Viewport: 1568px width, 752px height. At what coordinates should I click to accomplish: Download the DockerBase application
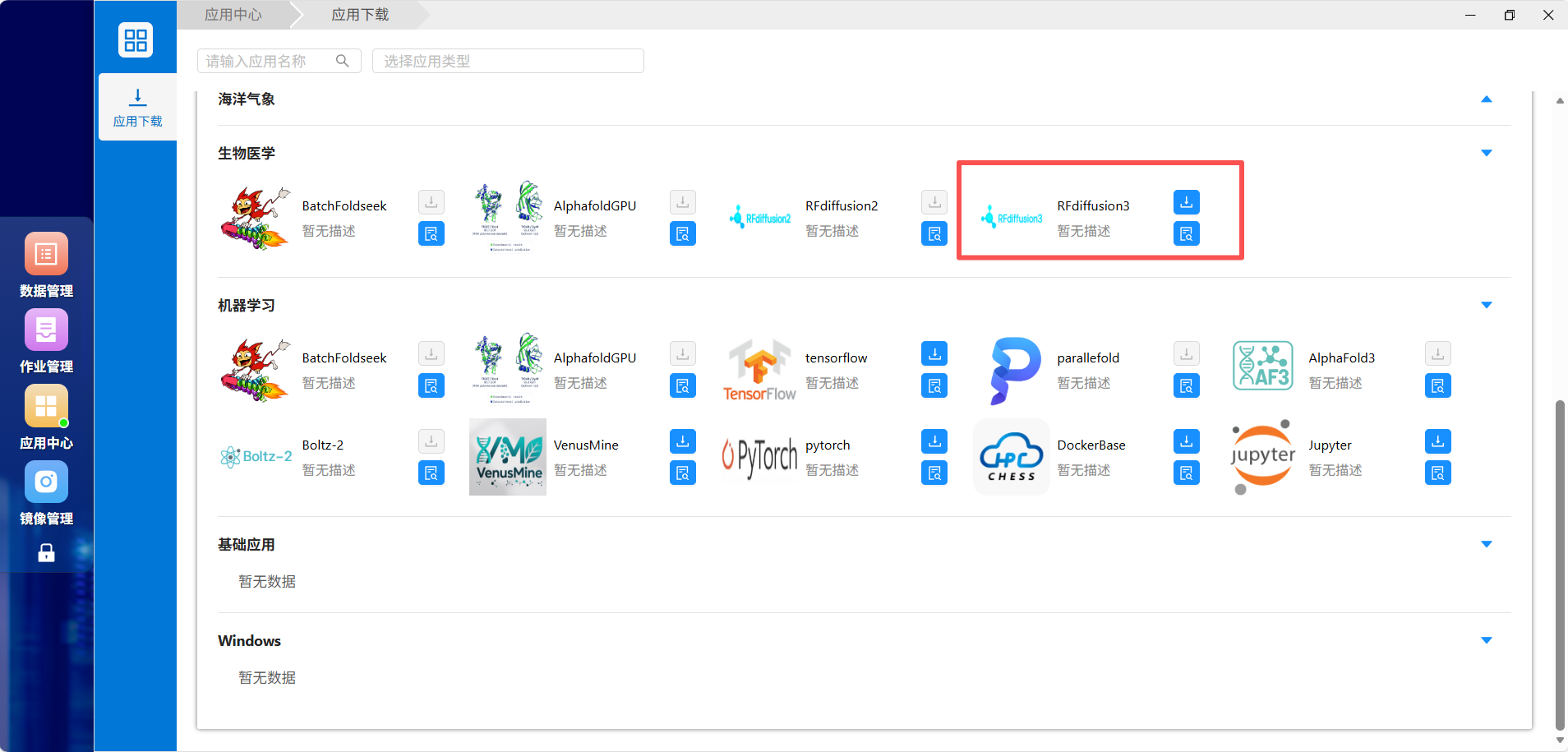point(1186,441)
